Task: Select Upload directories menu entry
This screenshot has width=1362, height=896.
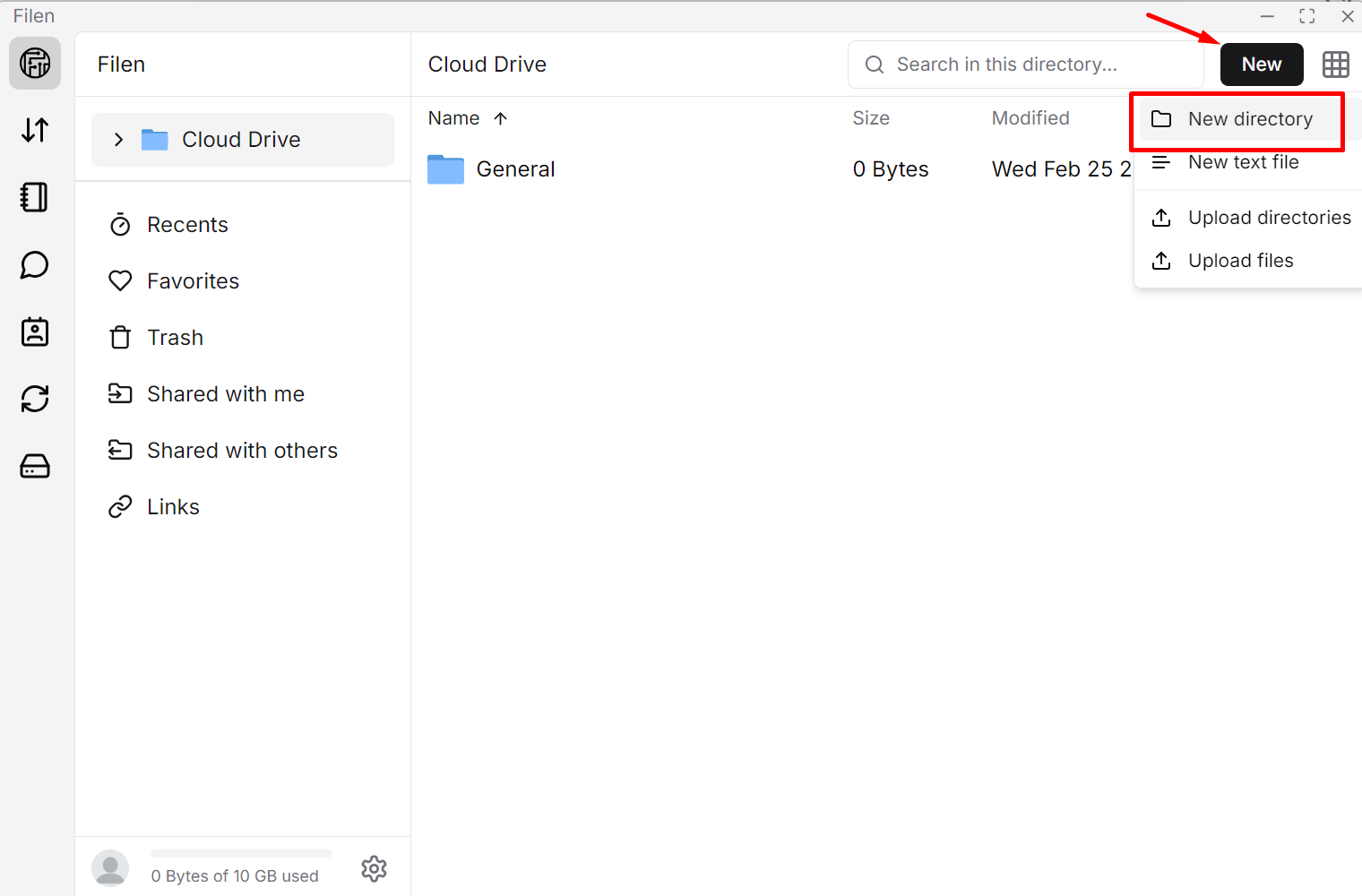Action: coord(1268,218)
